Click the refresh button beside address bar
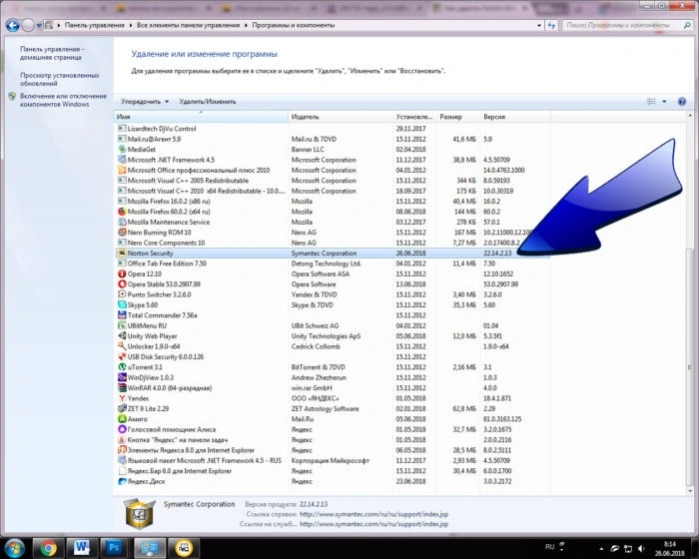Screen dimensions: 699x559 click(x=552, y=25)
